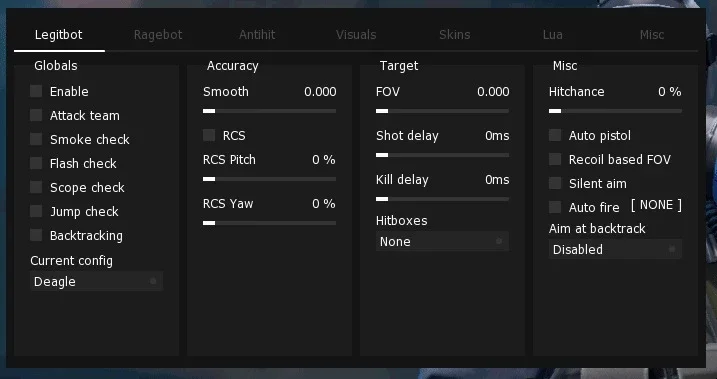
Task: Expand the Hitboxes None dropdown
Action: [x=442, y=241]
